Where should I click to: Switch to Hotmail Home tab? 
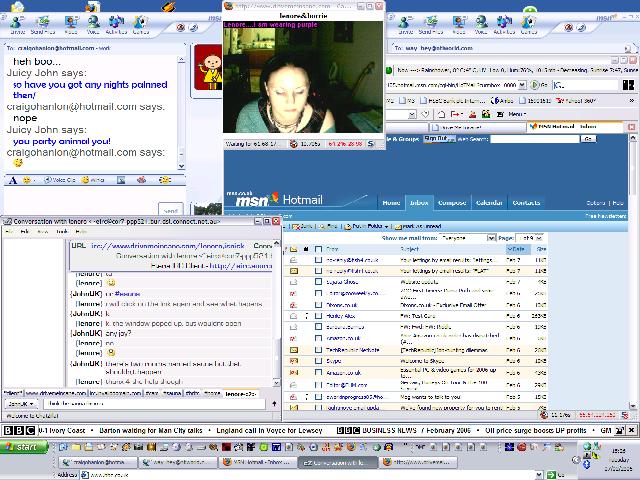pos(391,203)
